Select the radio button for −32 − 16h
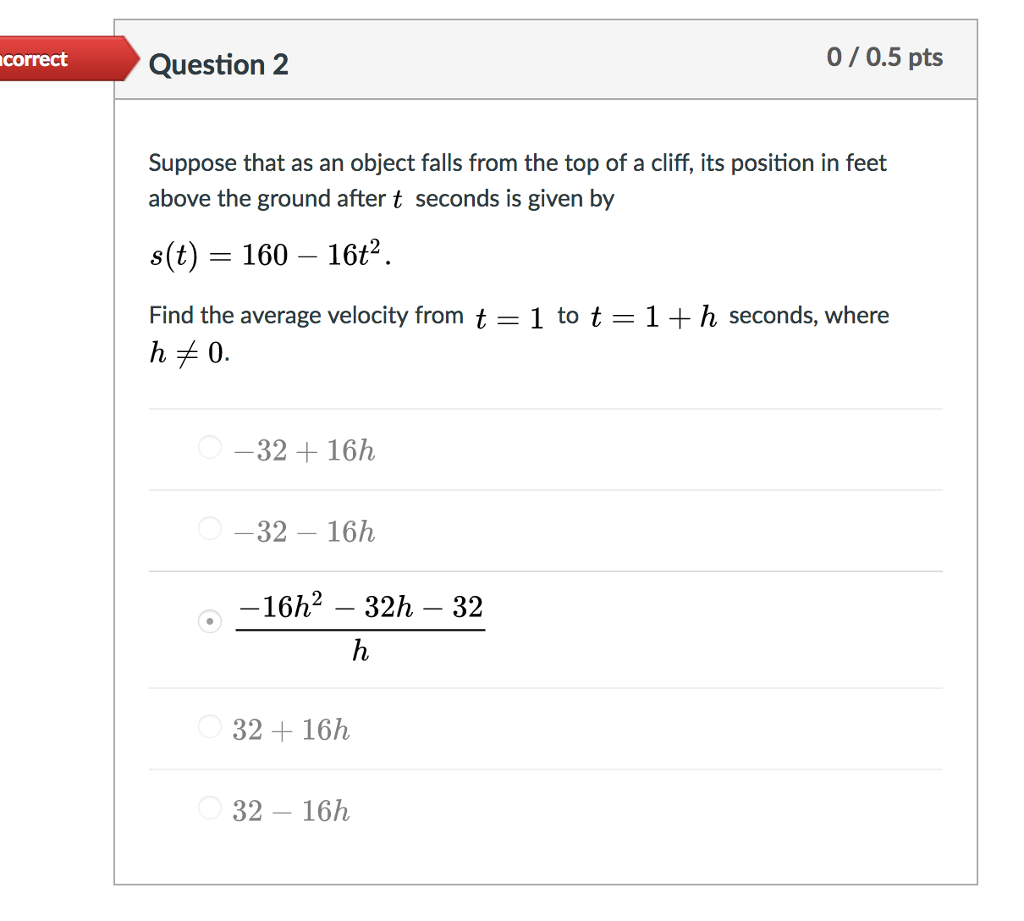This screenshot has height=921, width=1024. point(209,528)
